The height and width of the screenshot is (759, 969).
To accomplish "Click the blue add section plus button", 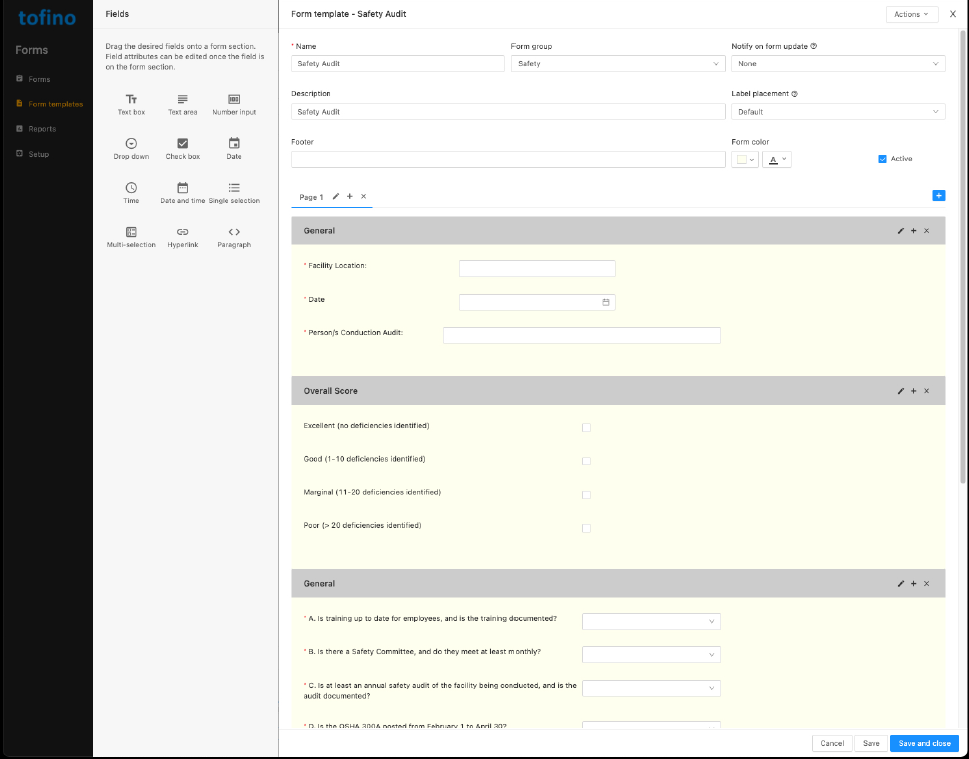I will (x=939, y=196).
